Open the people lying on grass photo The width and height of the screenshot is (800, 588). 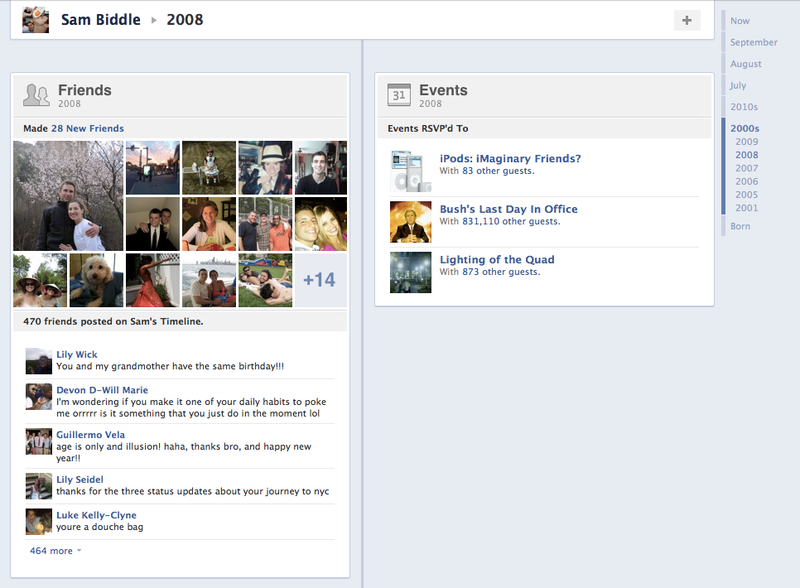point(265,280)
